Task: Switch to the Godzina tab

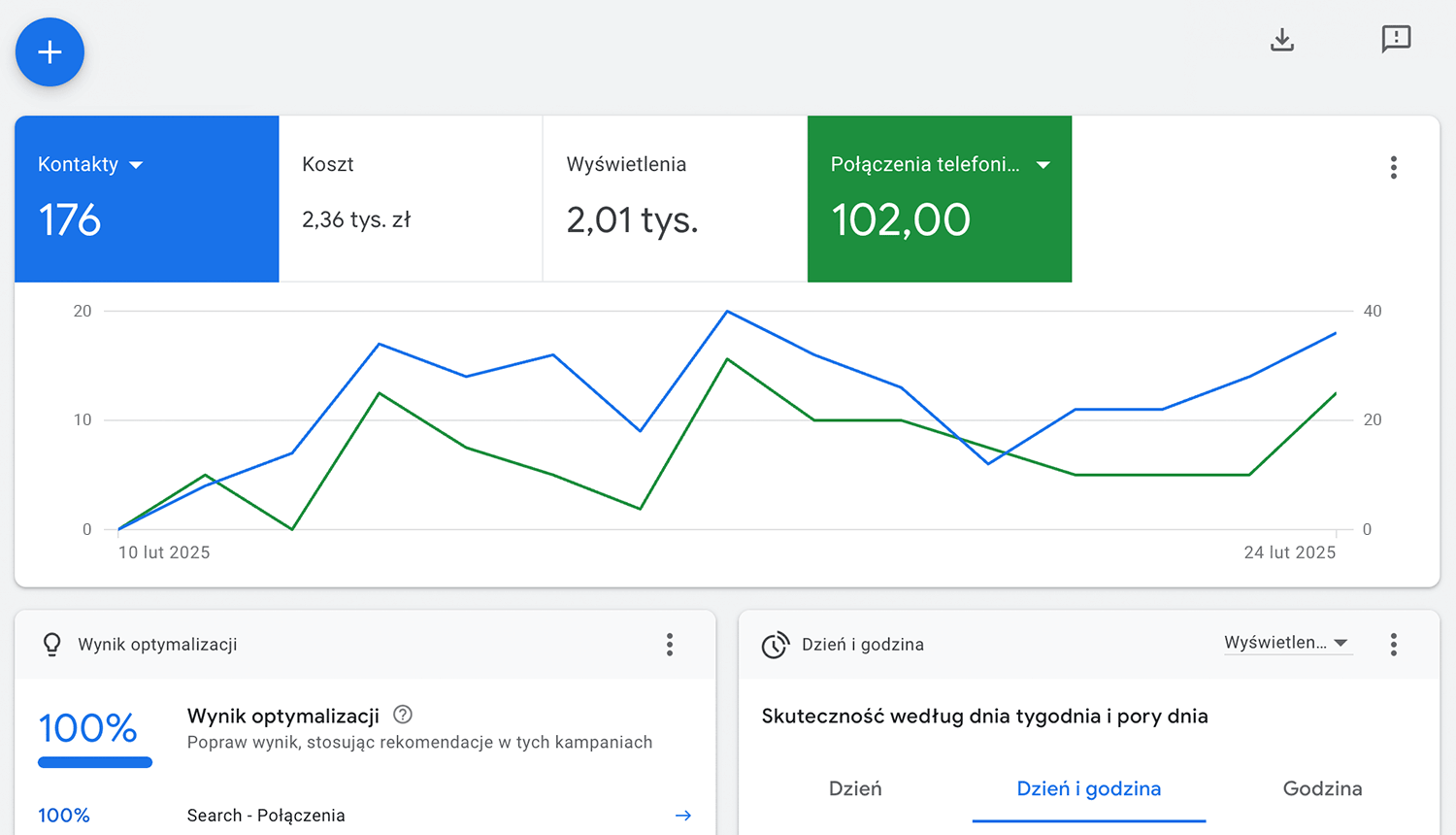Action: coord(1322,789)
